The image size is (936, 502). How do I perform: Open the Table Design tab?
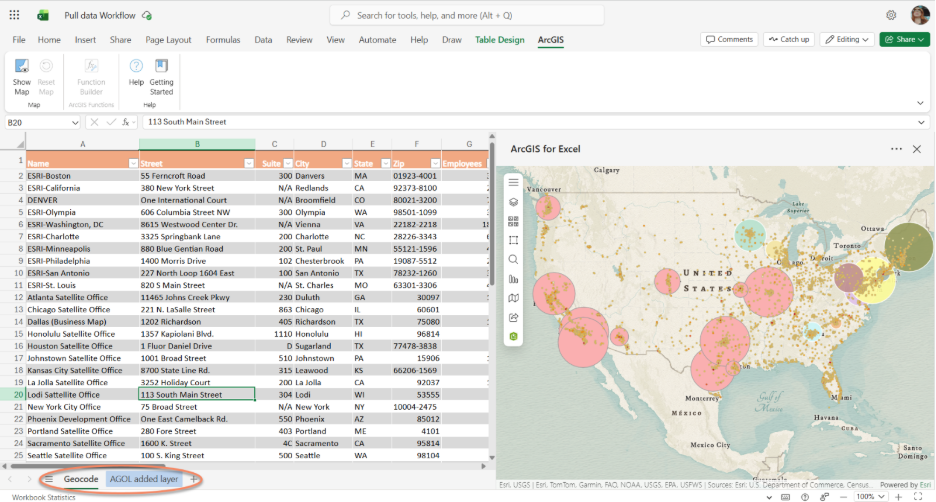500,39
